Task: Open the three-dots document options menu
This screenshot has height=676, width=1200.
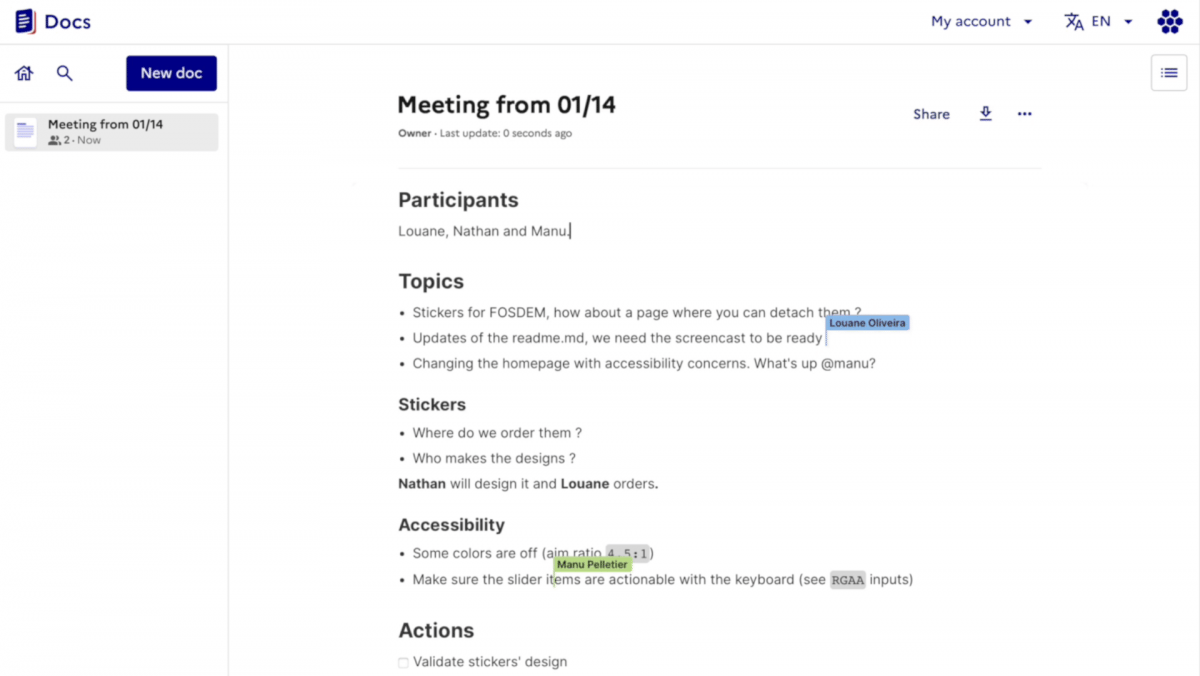Action: (x=1024, y=114)
